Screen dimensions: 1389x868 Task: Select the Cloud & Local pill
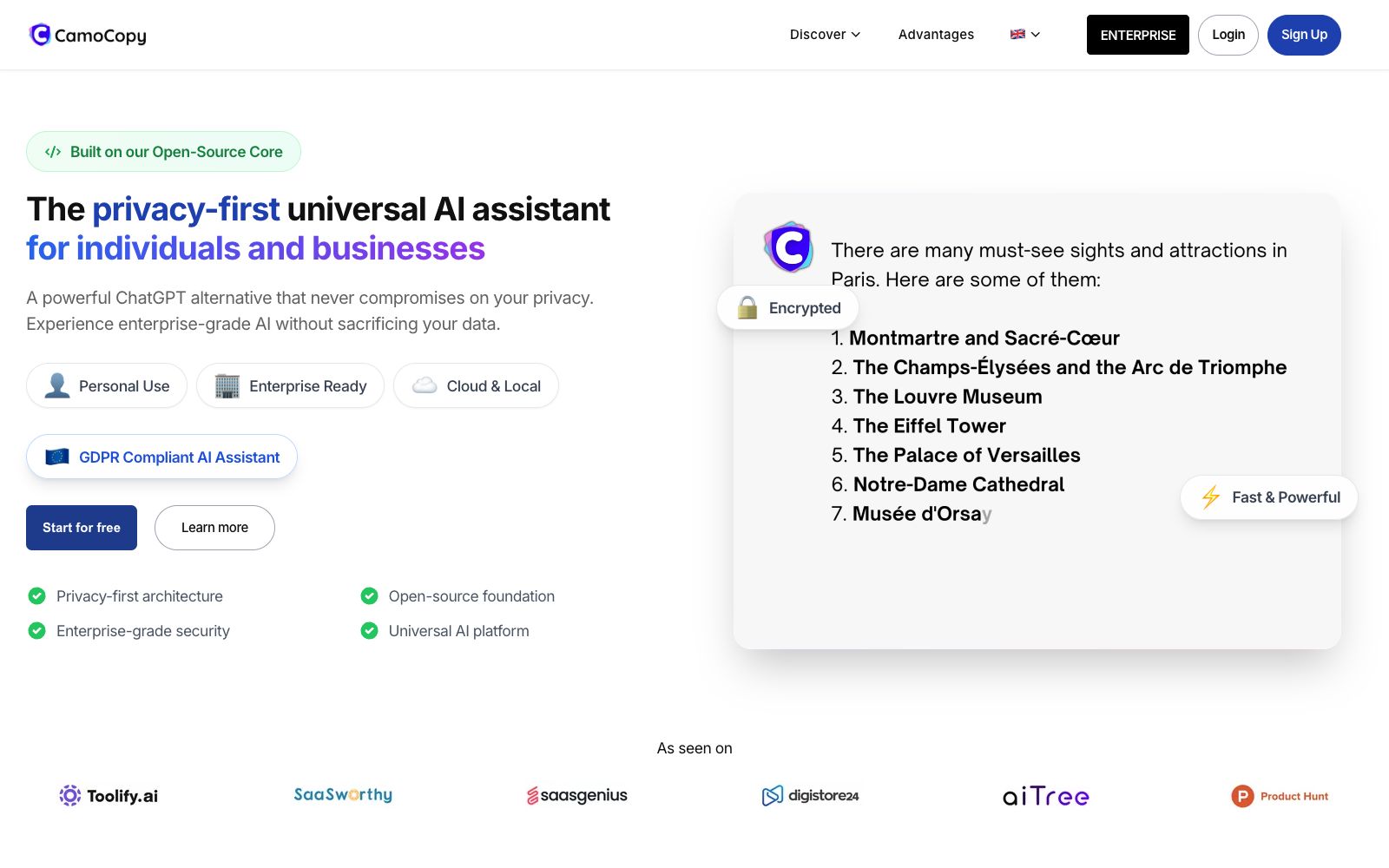[476, 385]
